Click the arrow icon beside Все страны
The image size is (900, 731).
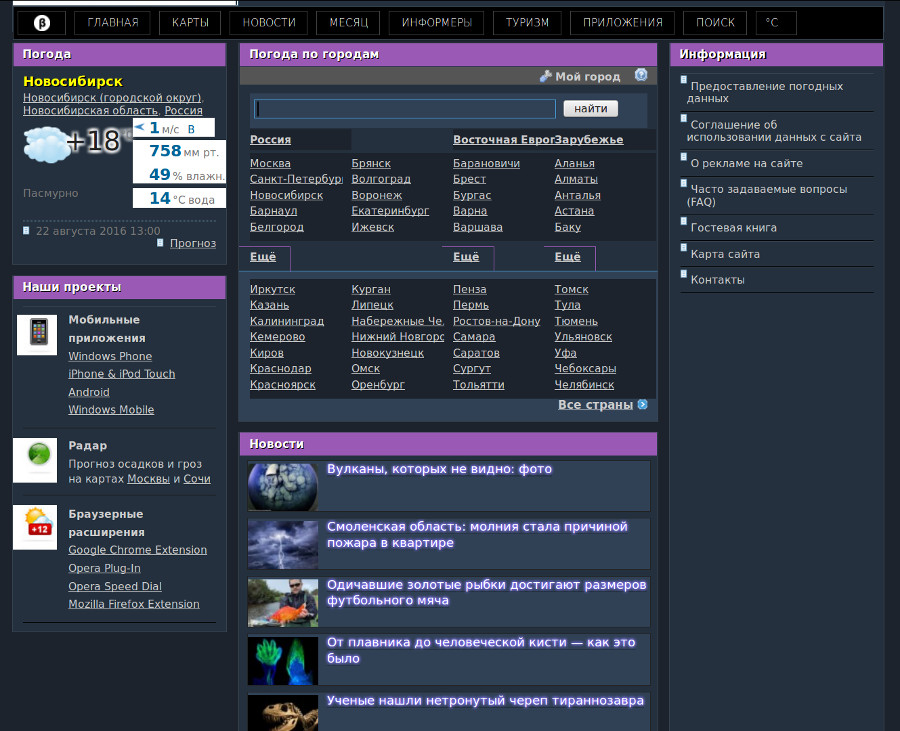coord(643,405)
